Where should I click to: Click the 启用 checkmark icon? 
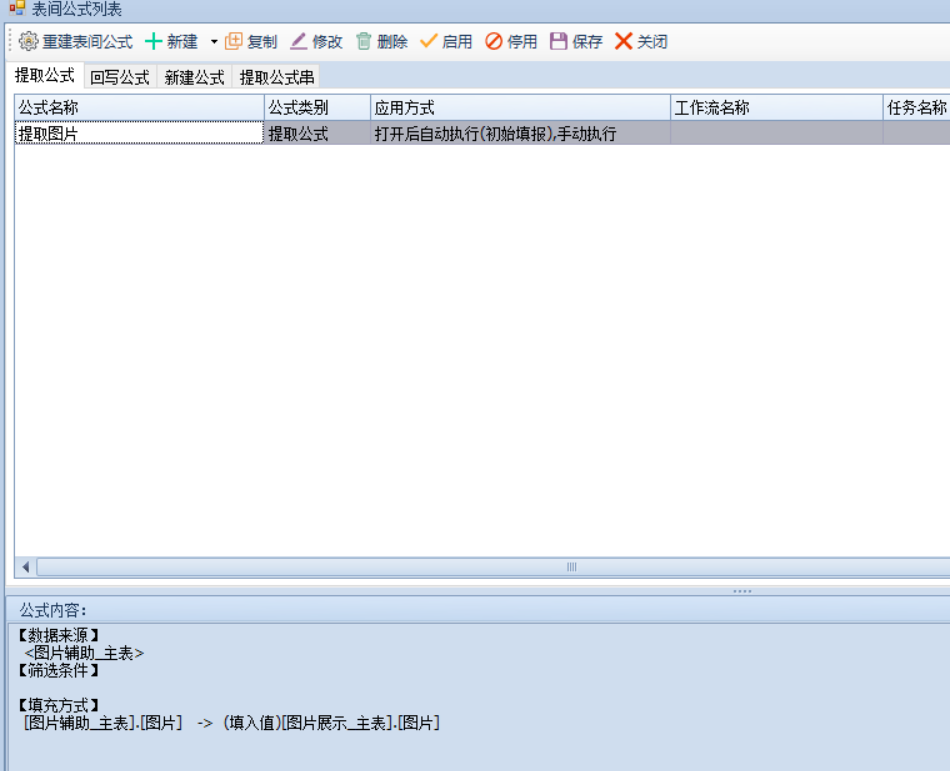click(x=429, y=42)
